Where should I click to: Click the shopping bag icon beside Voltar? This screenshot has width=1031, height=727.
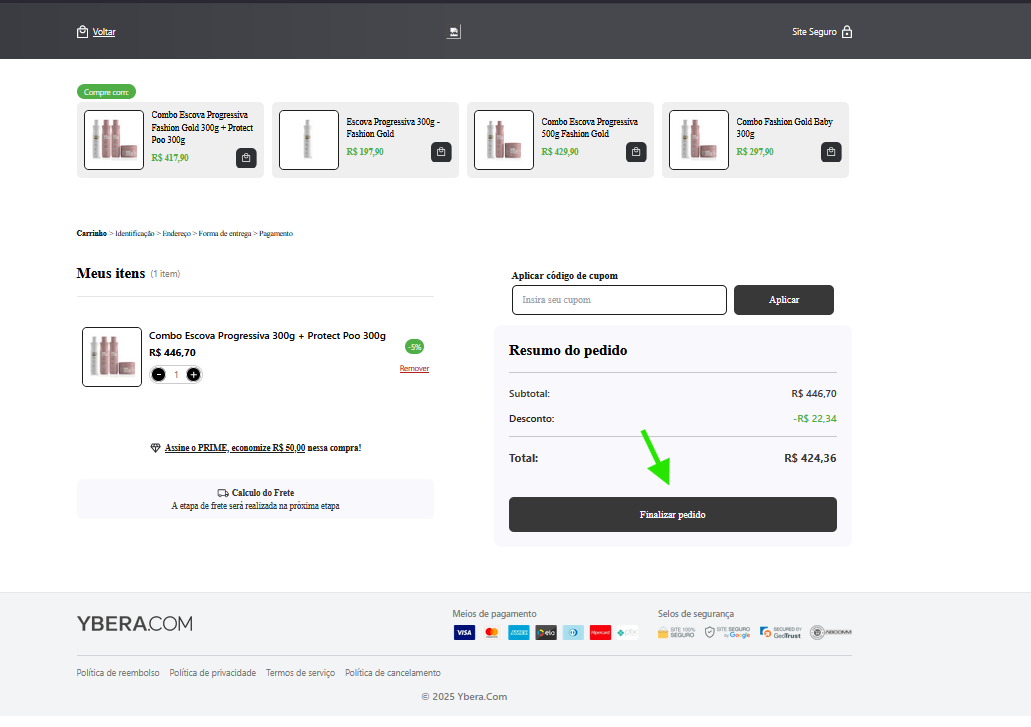click(x=82, y=32)
